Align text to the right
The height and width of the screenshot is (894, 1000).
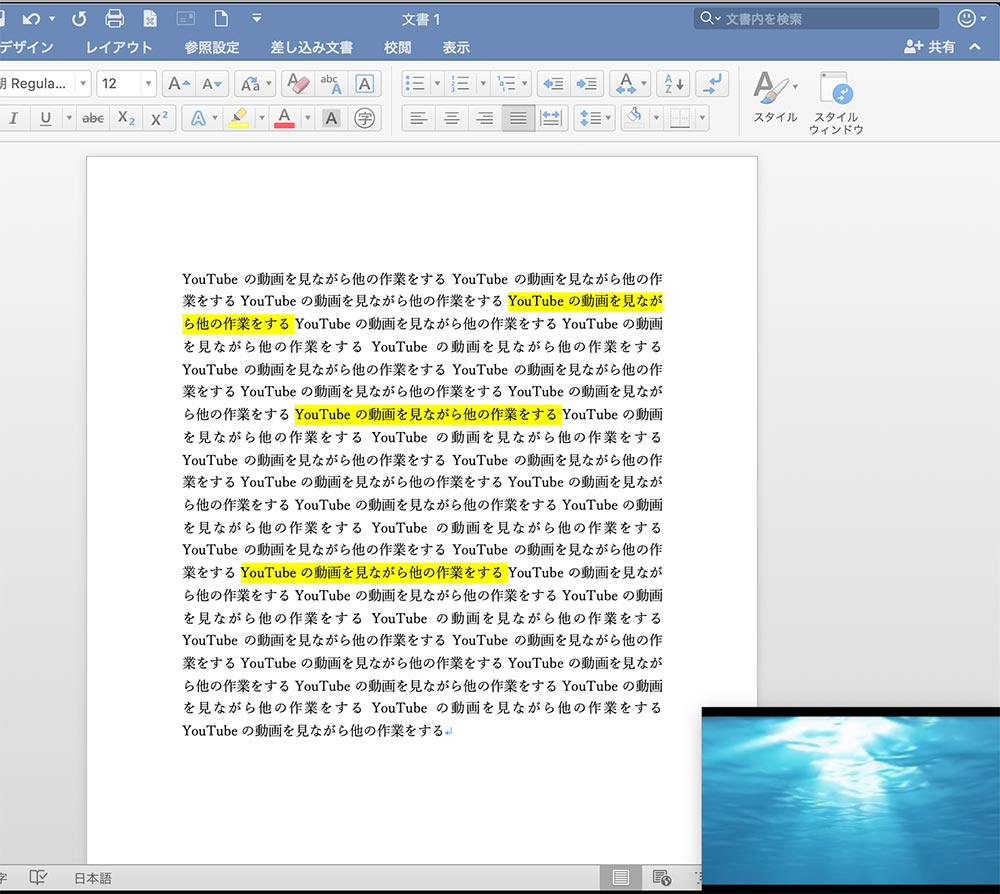coord(485,118)
